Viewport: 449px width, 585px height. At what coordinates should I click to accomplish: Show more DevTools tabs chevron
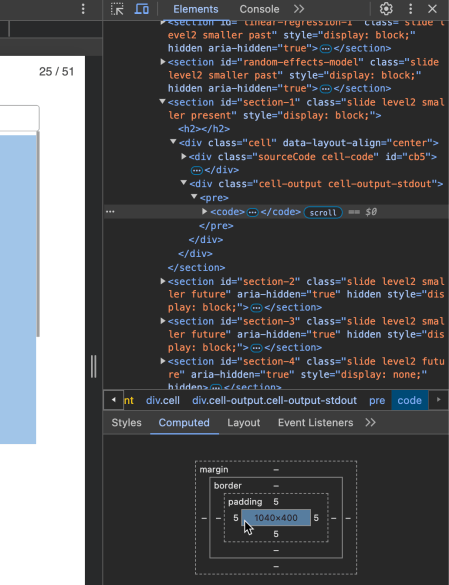pos(299,9)
